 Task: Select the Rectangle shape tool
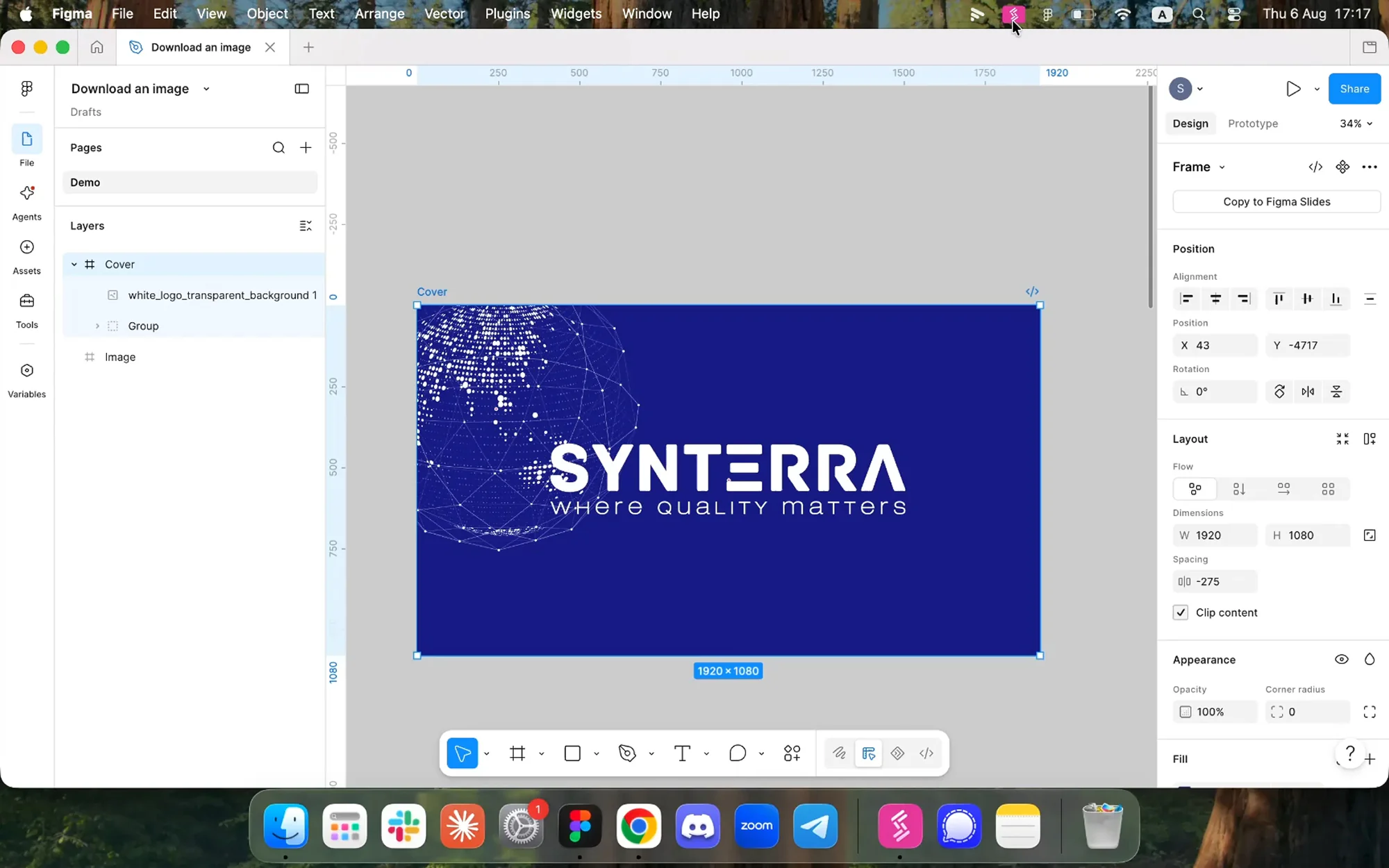click(x=572, y=753)
